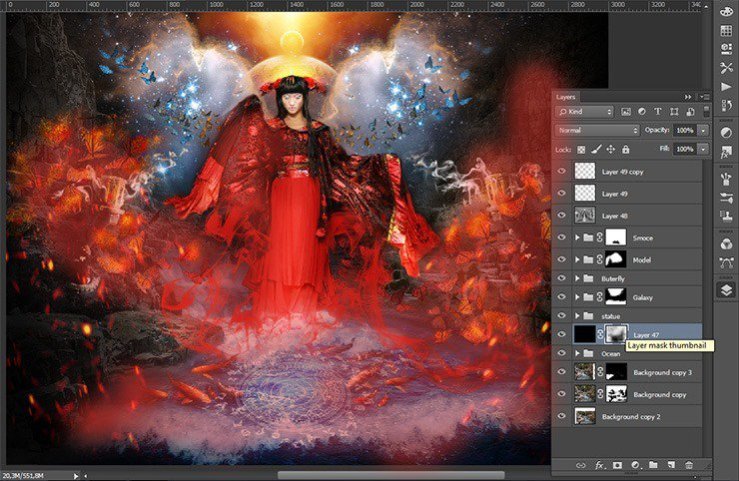Select Layer 47 mask thumbnail
Viewport: 739px width, 481px height.
click(616, 334)
